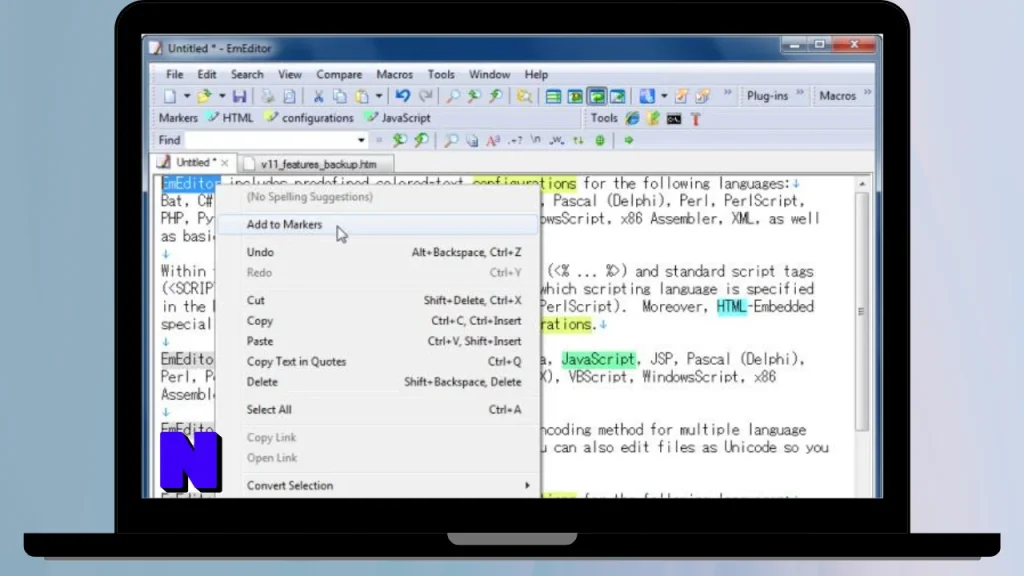Click the Internet Explorer icon in Tools bar

[x=632, y=118]
